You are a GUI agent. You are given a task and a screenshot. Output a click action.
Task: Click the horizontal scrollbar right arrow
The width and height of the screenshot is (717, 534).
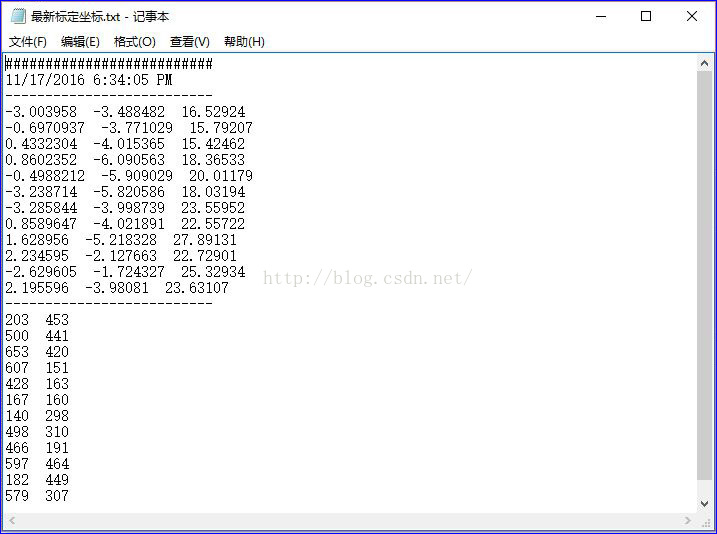click(x=687, y=520)
